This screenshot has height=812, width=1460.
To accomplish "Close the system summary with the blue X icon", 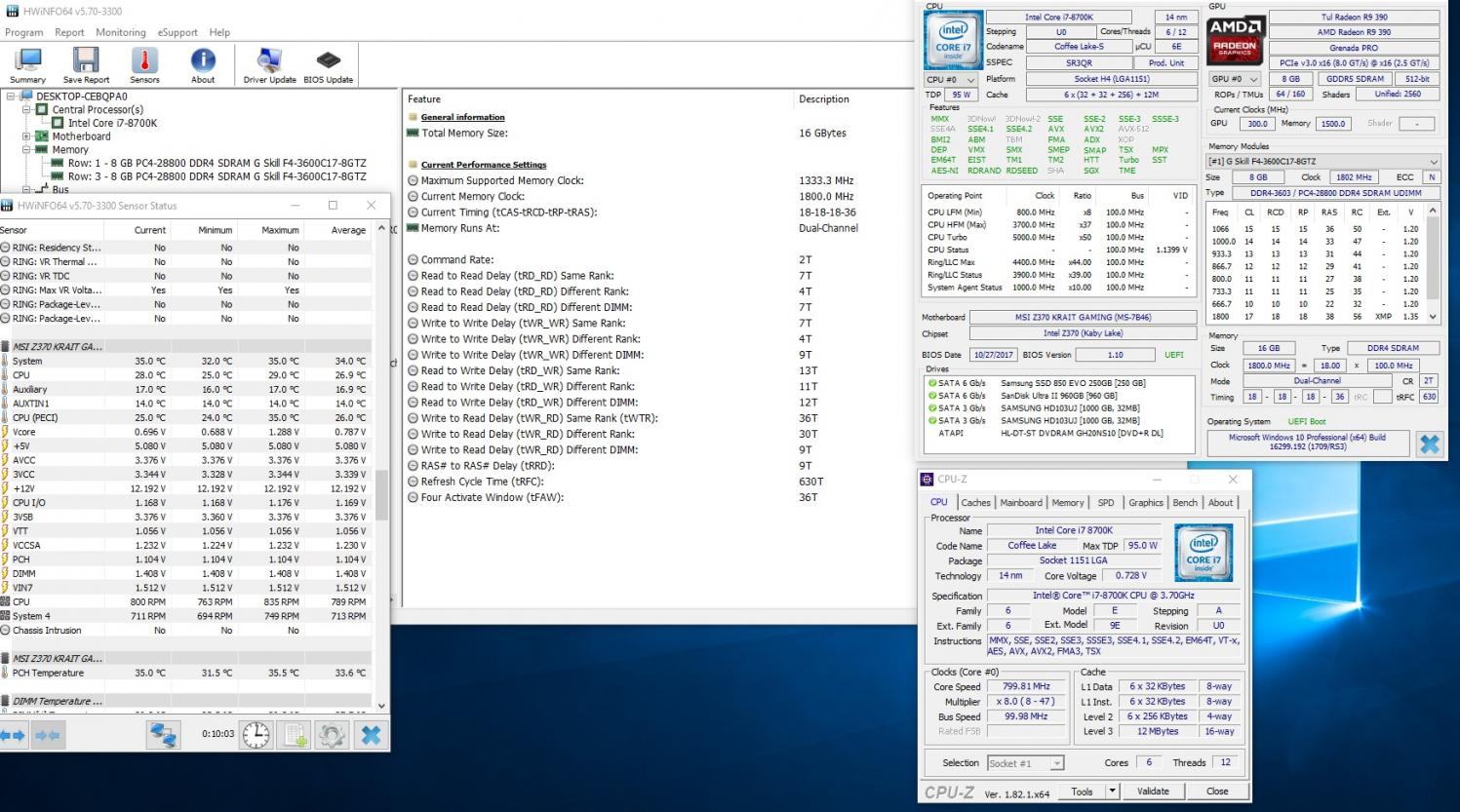I will pyautogui.click(x=1429, y=444).
